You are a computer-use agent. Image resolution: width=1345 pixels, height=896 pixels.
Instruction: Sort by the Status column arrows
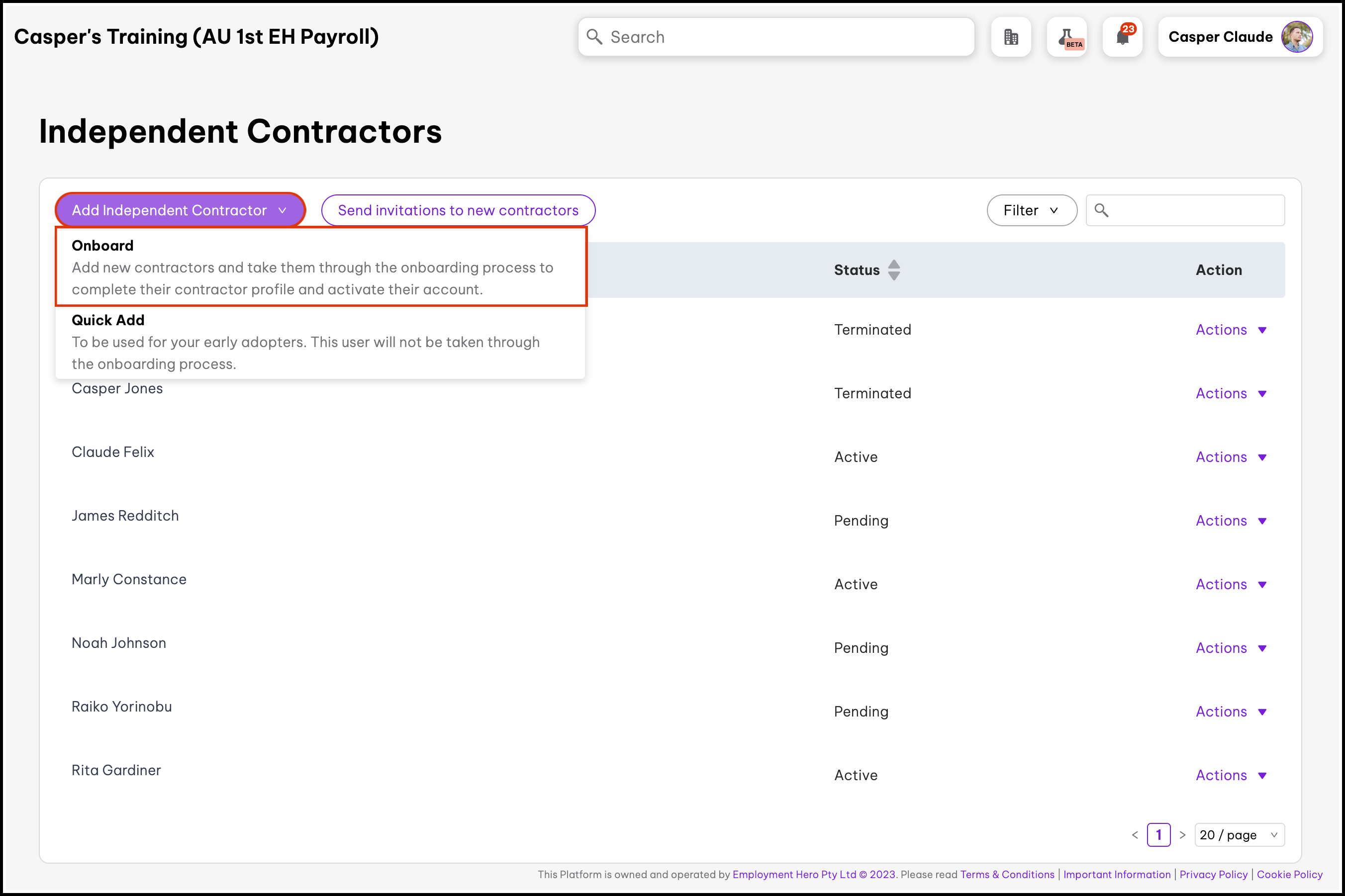click(x=894, y=269)
